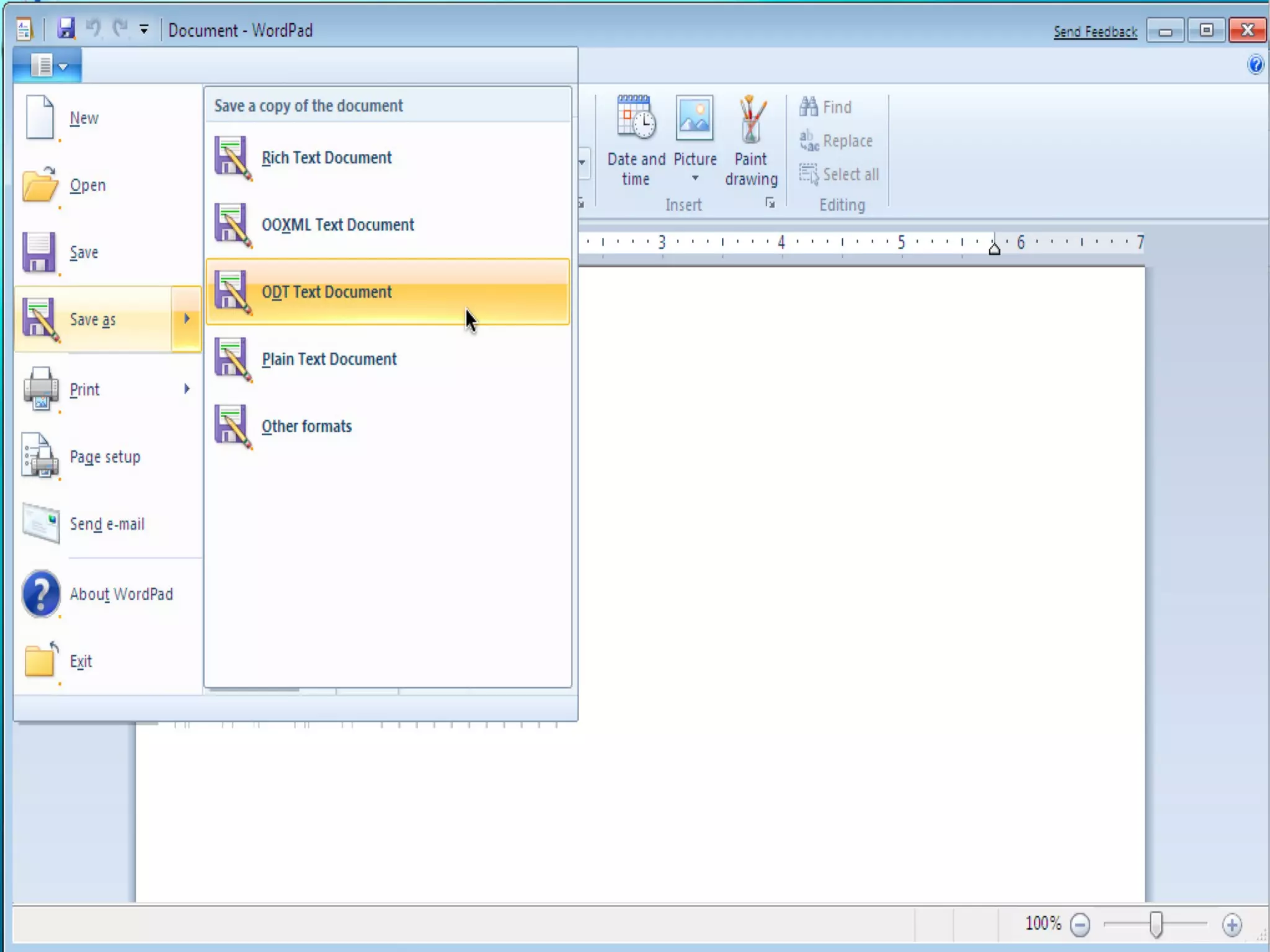
Task: Open the Picture dropdown arrow
Action: point(695,178)
